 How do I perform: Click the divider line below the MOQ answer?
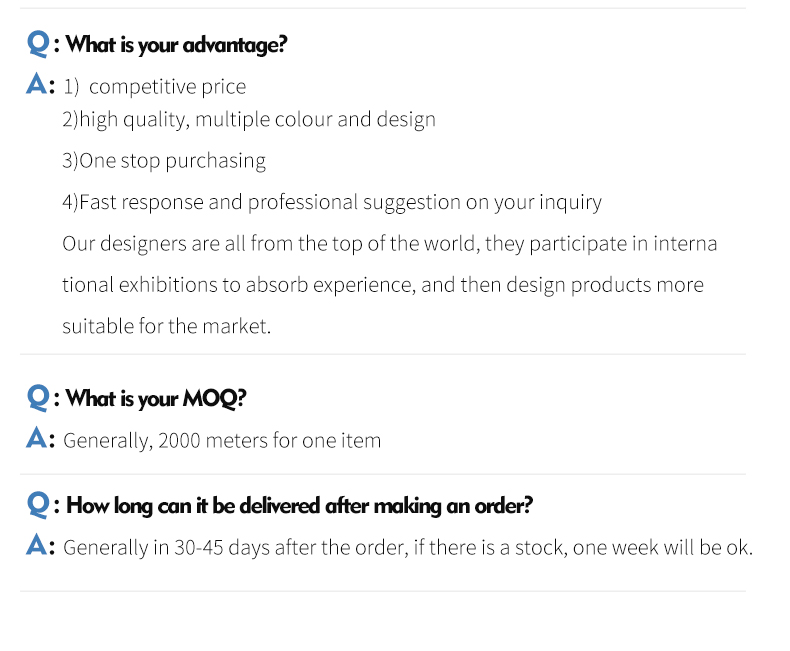point(383,474)
